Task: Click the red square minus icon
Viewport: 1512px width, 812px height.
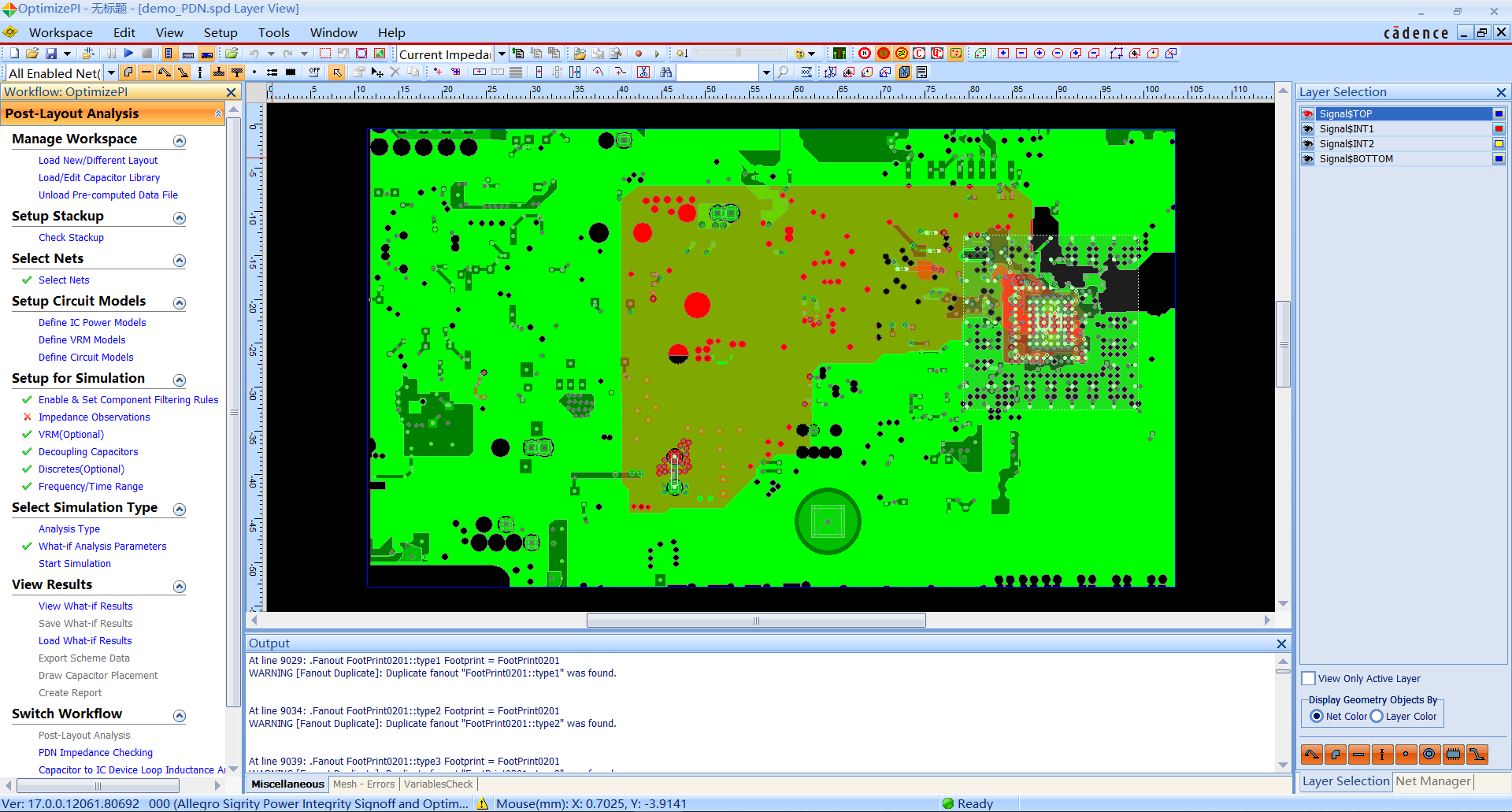Action: coord(1021,54)
